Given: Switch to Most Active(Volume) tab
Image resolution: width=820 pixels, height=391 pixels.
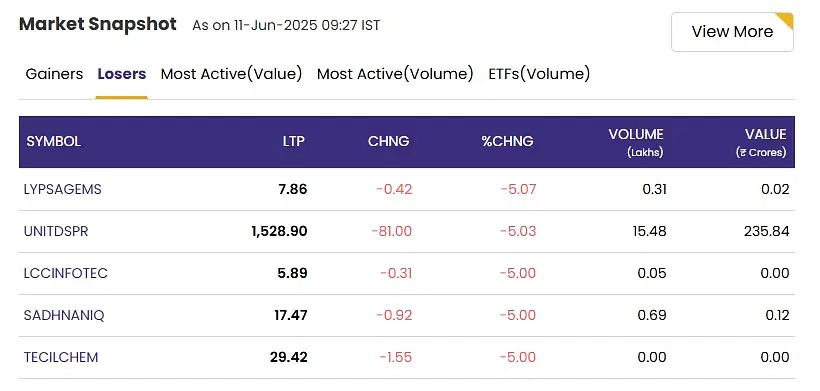Looking at the screenshot, I should 395,74.
